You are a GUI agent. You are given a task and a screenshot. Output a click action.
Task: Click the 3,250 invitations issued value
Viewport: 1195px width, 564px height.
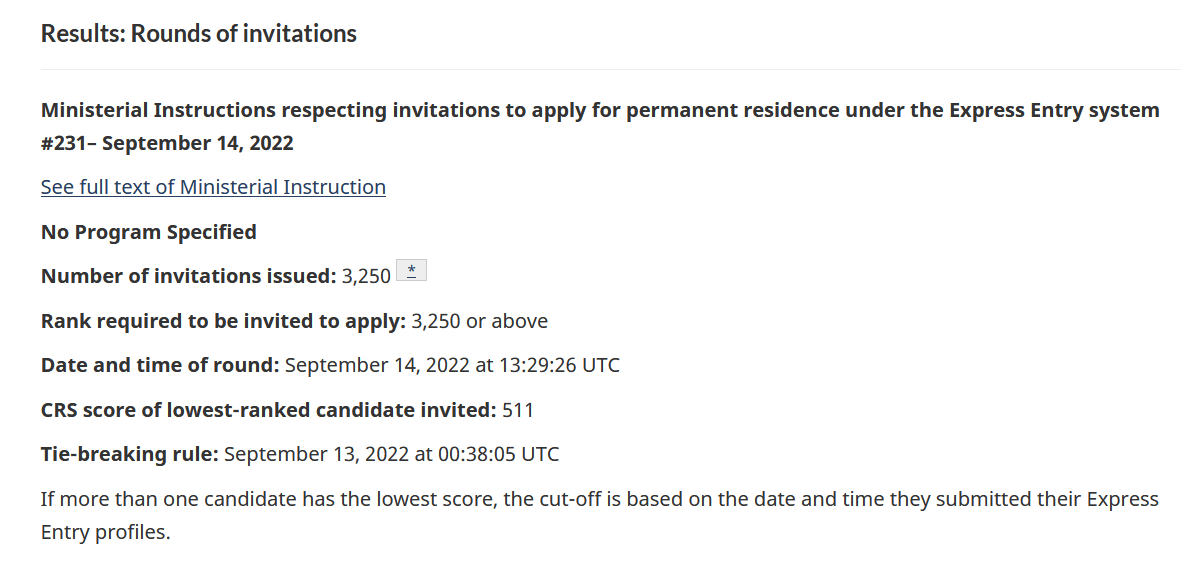[x=366, y=276]
